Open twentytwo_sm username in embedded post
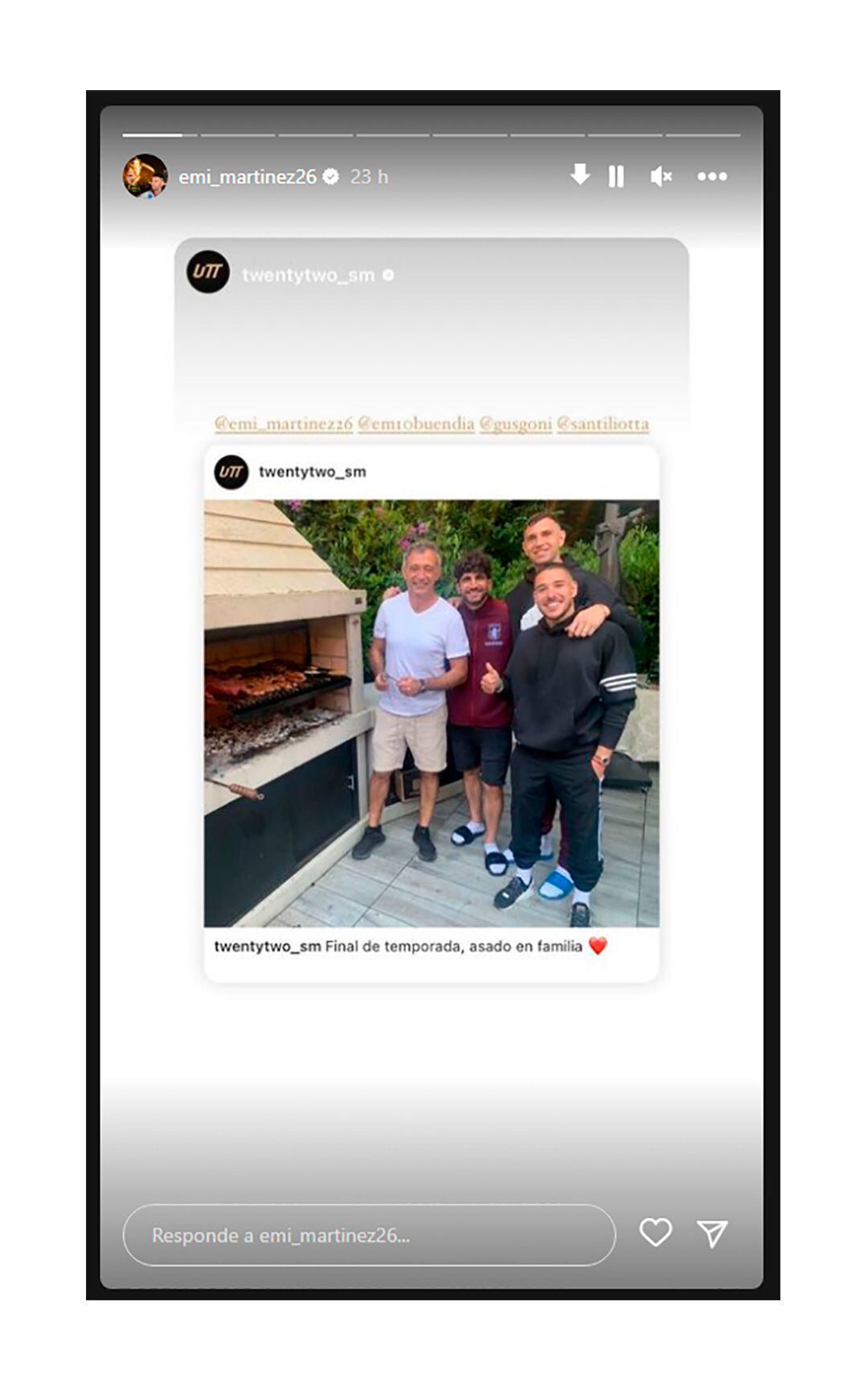 (x=312, y=472)
